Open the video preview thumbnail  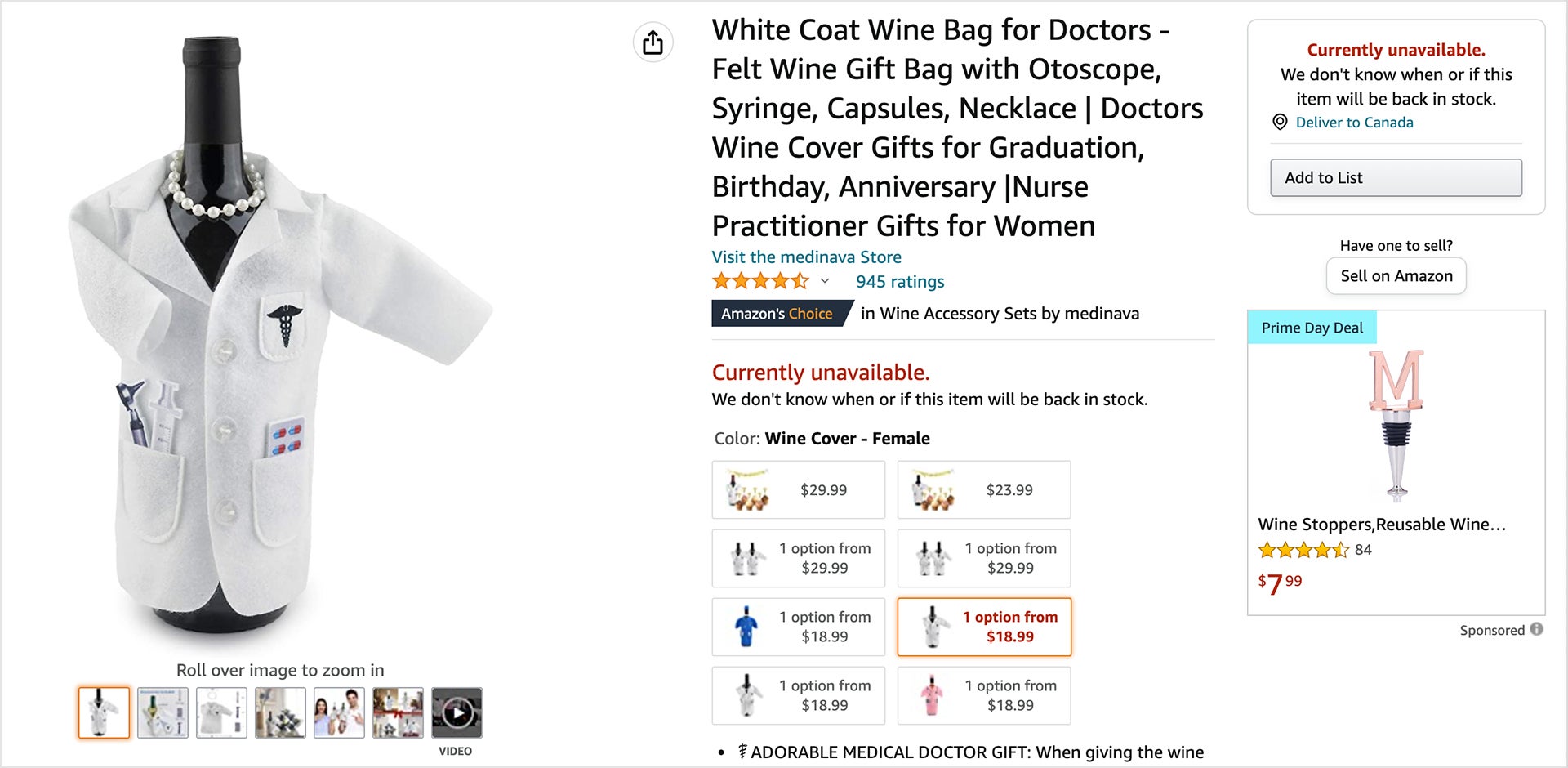point(457,712)
